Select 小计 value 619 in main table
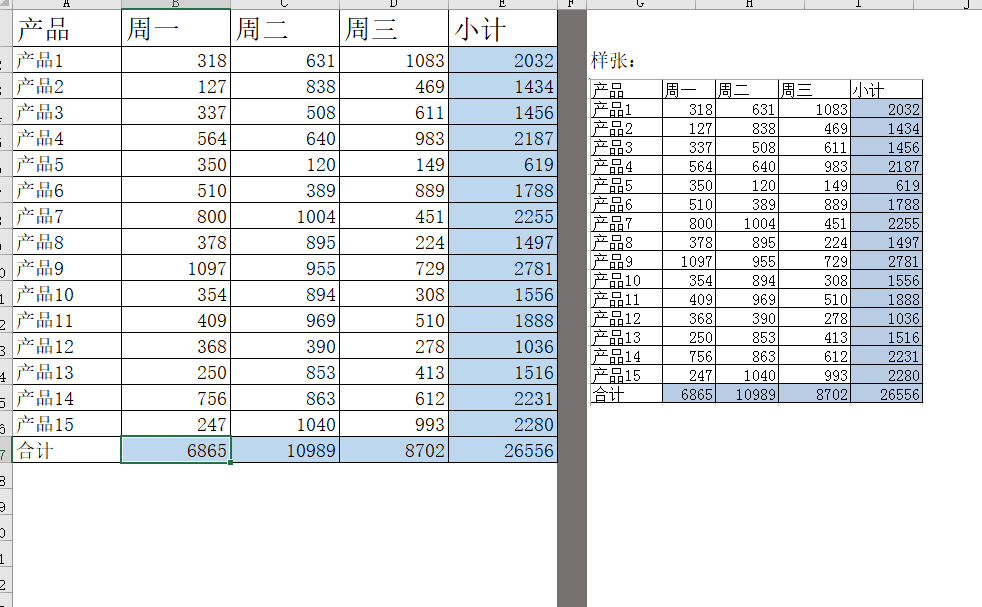The image size is (982, 607). [503, 164]
